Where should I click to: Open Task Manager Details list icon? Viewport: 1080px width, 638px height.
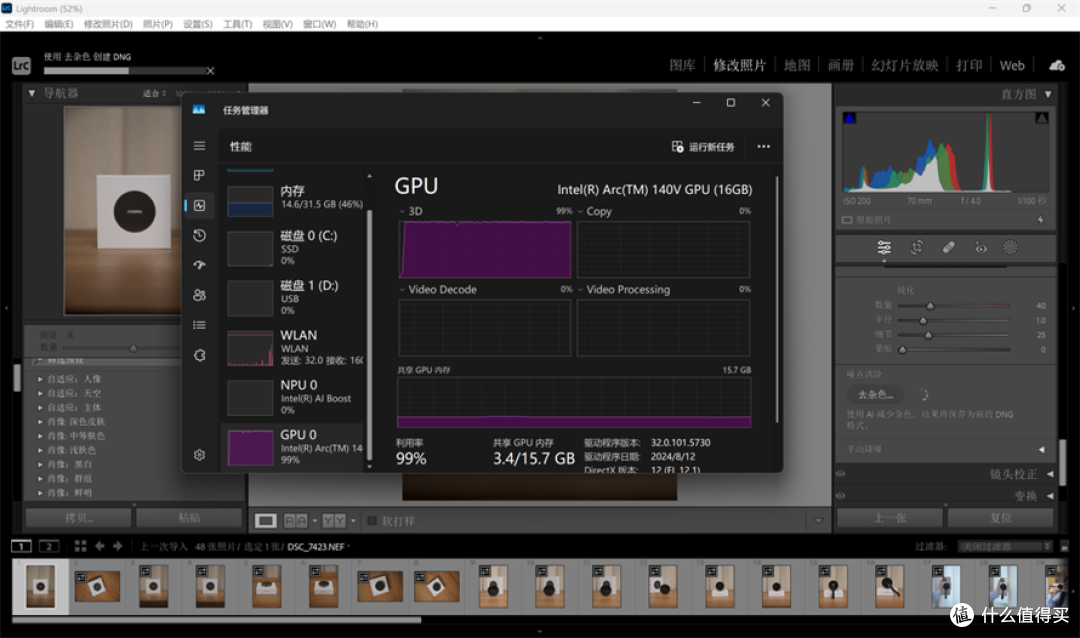[199, 325]
